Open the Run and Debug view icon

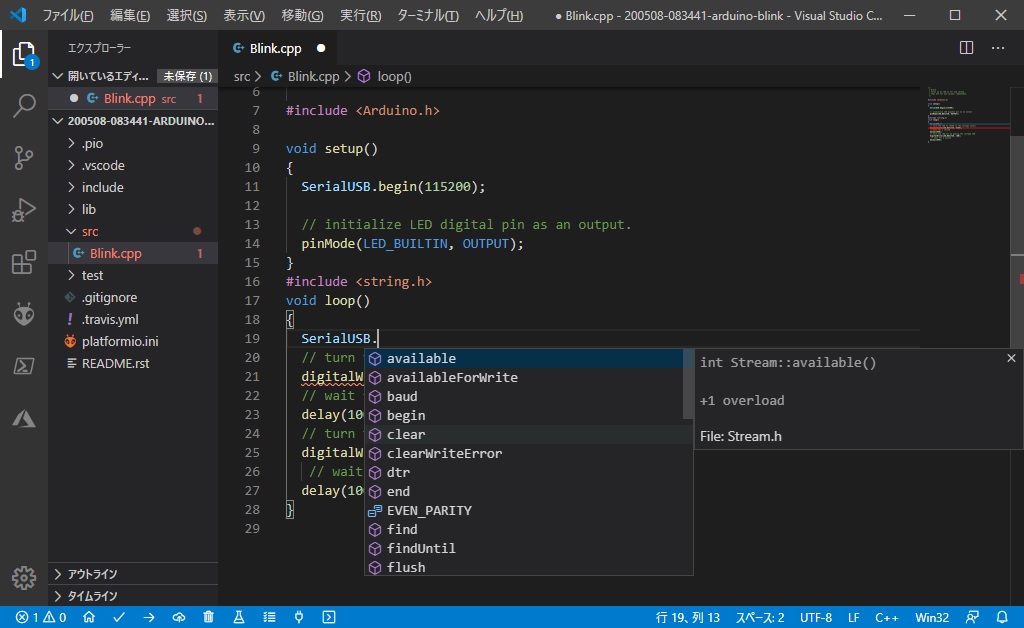pos(24,210)
